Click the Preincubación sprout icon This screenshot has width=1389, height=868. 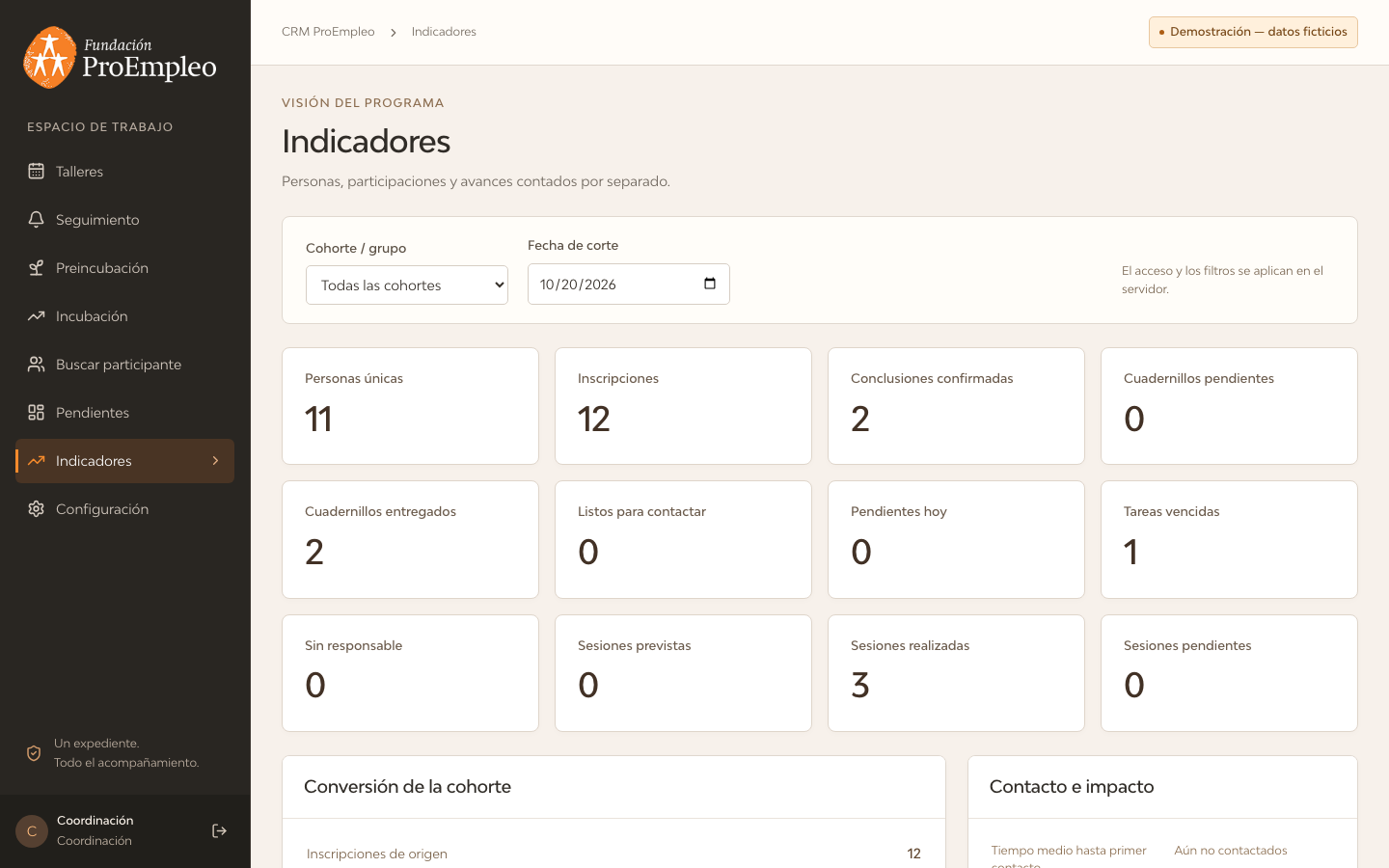tap(36, 268)
